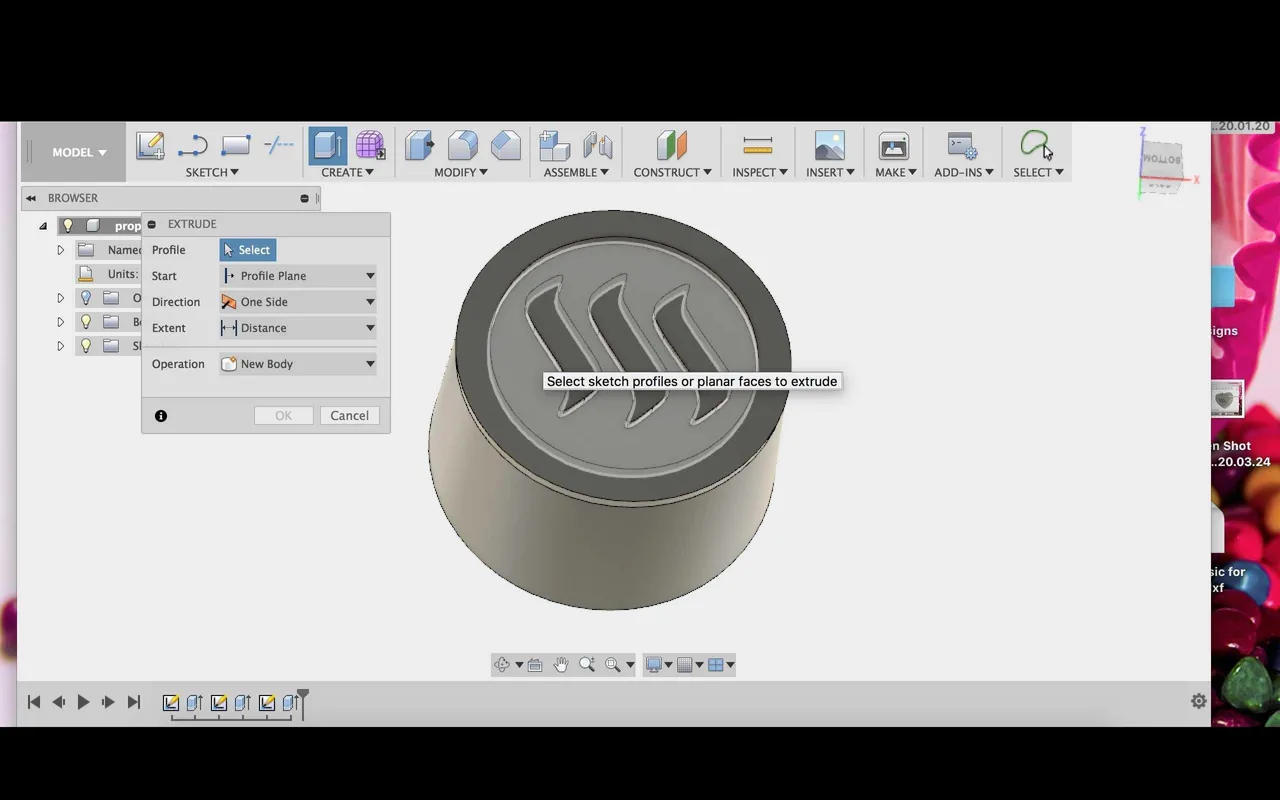The image size is (1280, 800).
Task: Open the CONSTRUCT menu
Action: coord(672,172)
